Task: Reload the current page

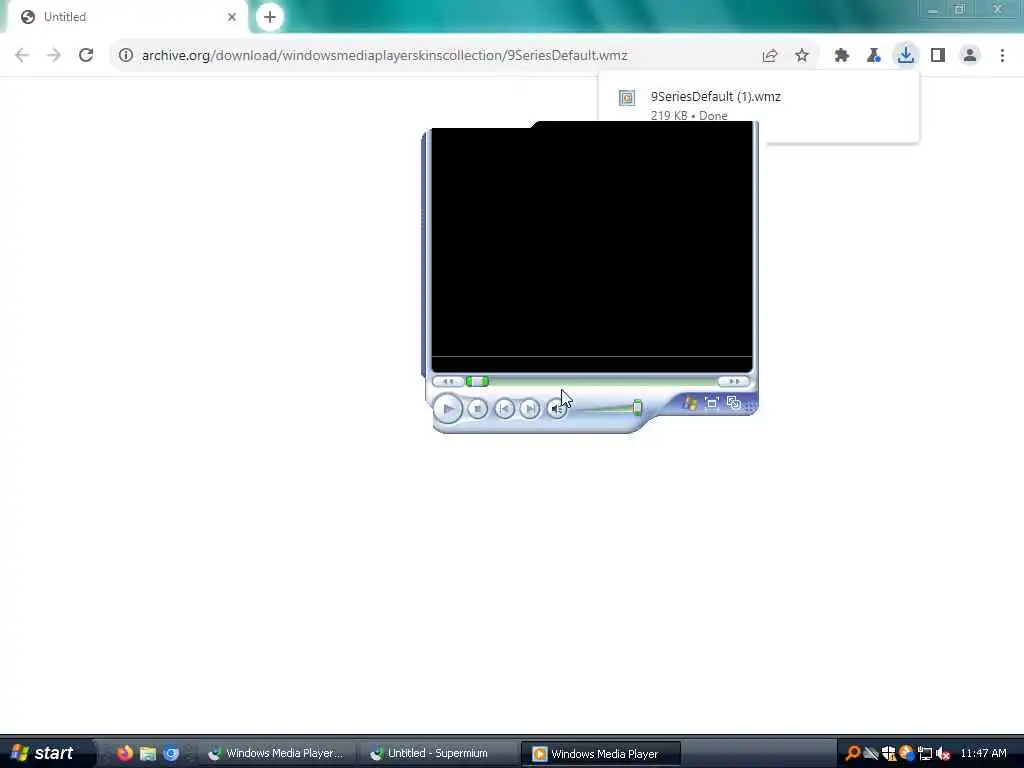Action: click(x=86, y=56)
